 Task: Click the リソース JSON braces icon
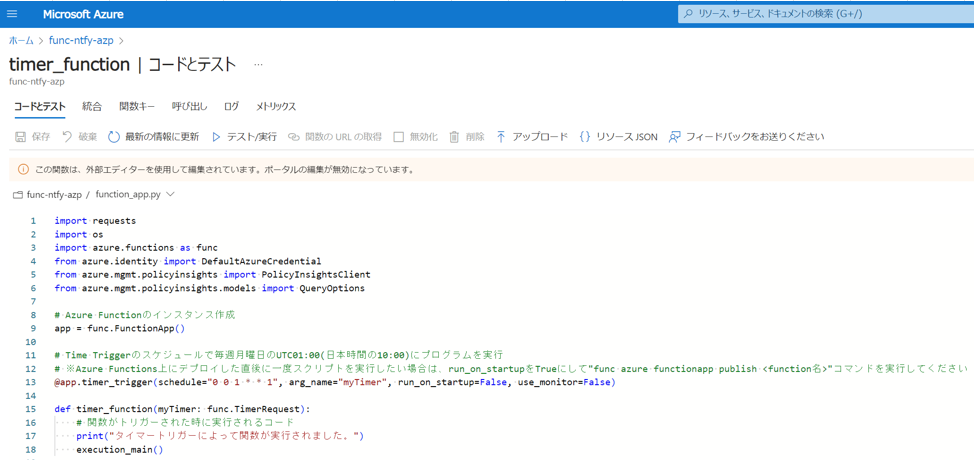(585, 137)
